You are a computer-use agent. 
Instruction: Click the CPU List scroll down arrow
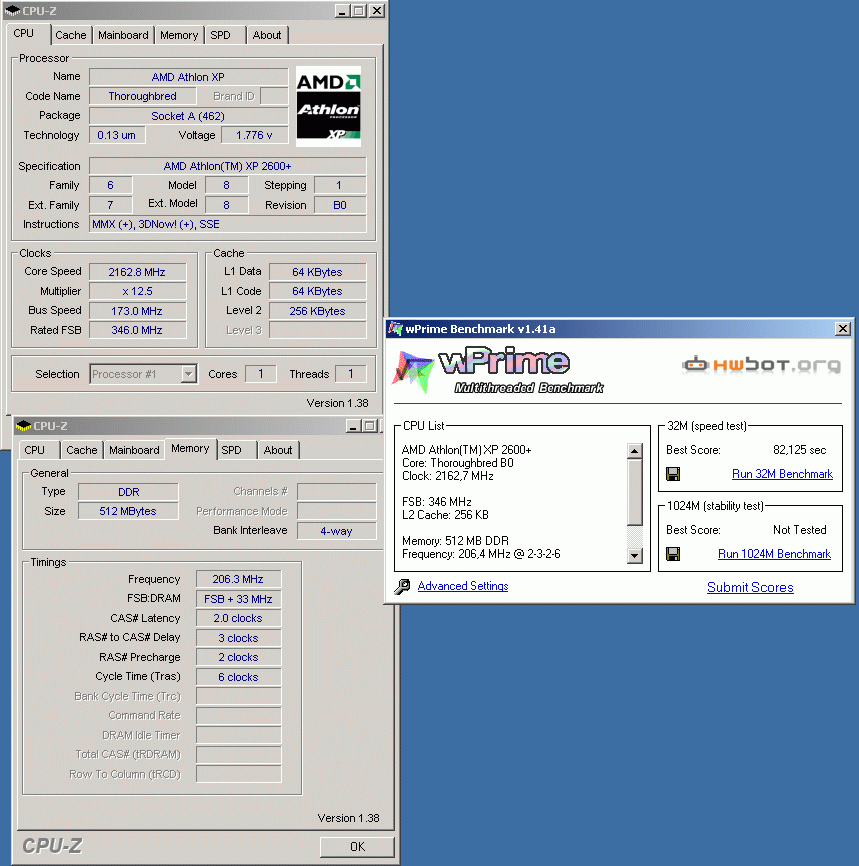tap(635, 556)
